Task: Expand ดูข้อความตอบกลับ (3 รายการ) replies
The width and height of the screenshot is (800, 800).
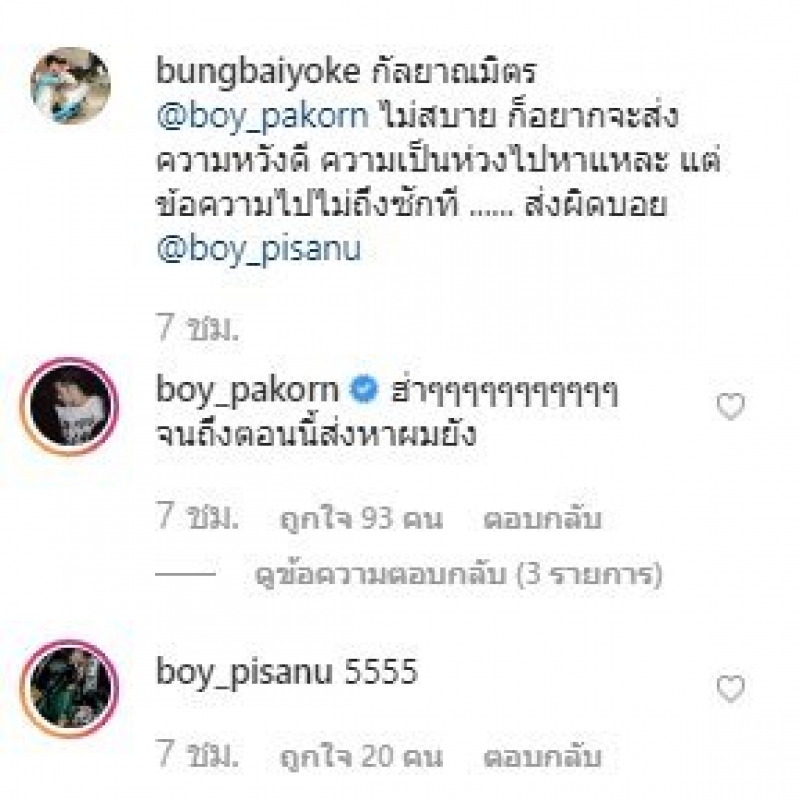Action: [458, 575]
